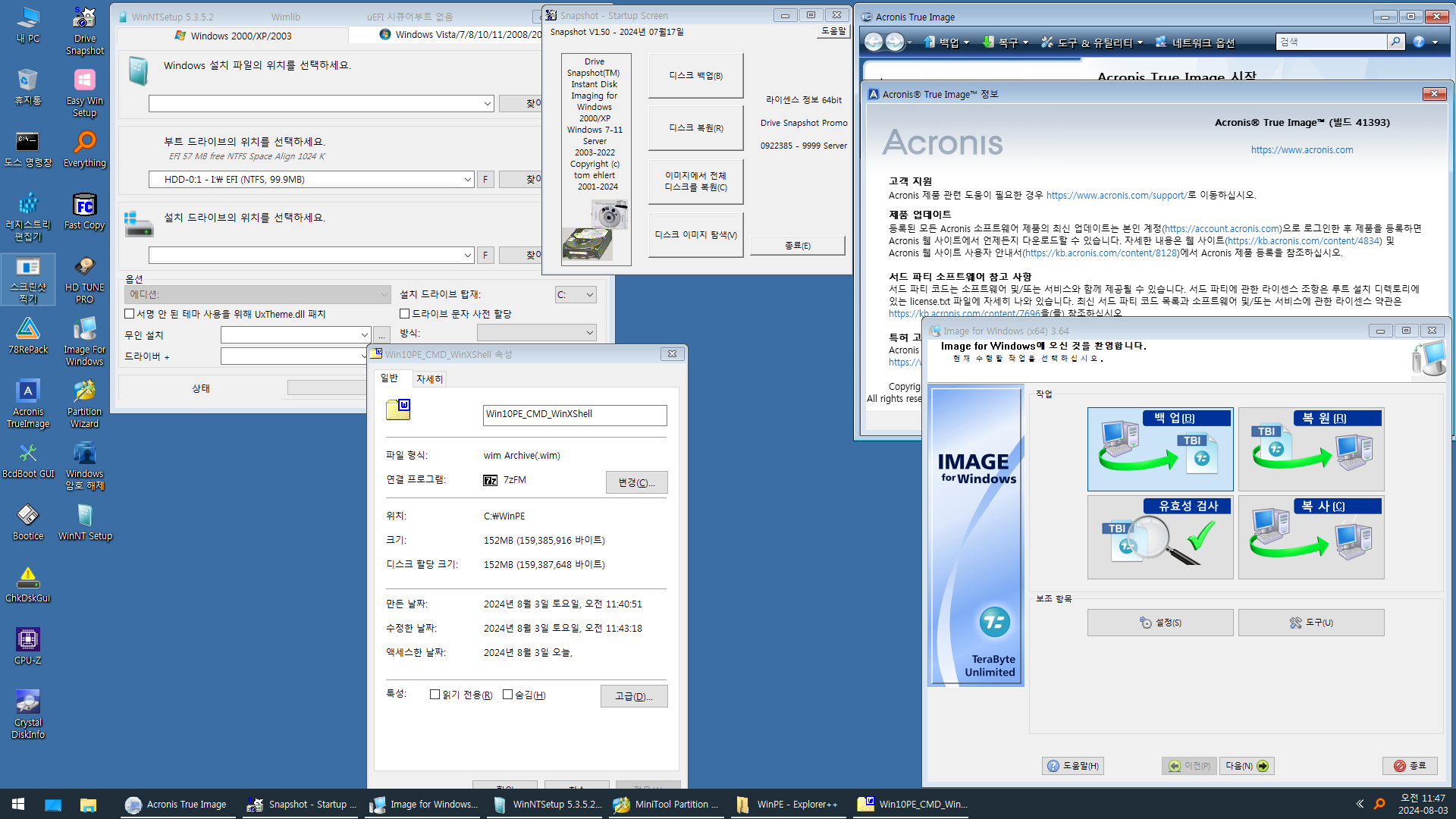
Task: Open HD TUNE PRO desktop icon
Action: pos(85,279)
